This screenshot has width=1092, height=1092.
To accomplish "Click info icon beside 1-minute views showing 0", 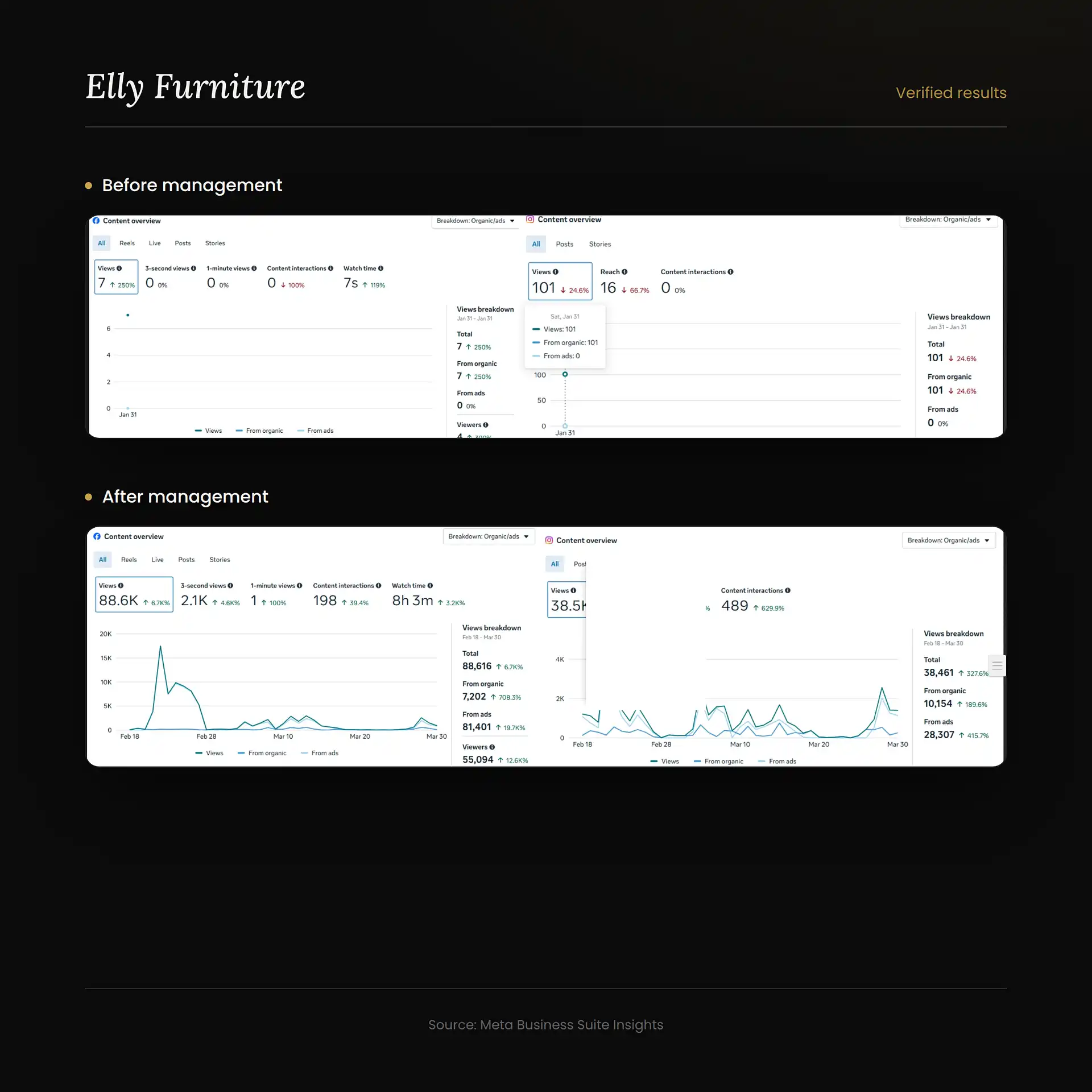I will 254,268.
